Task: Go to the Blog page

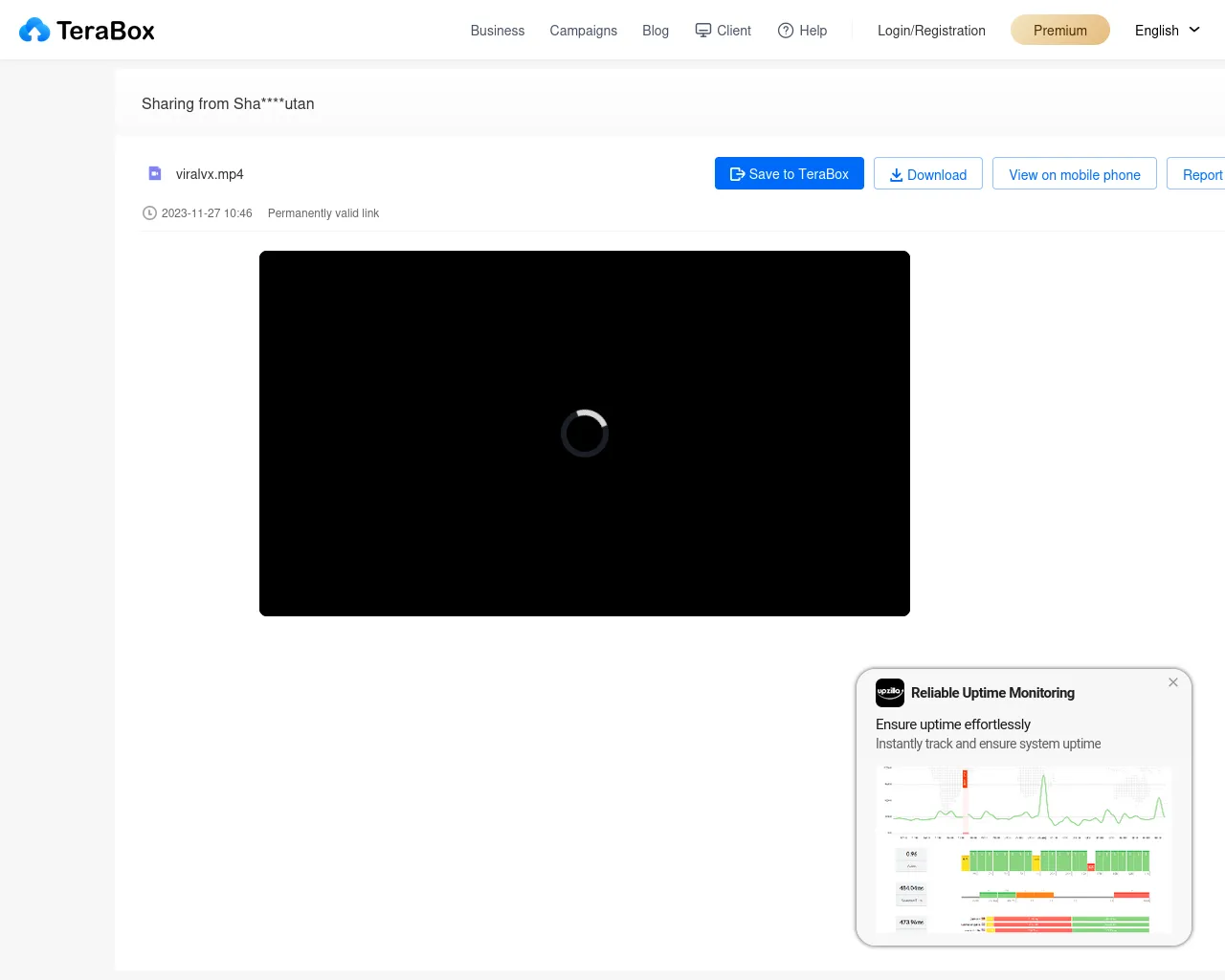Action: (656, 31)
